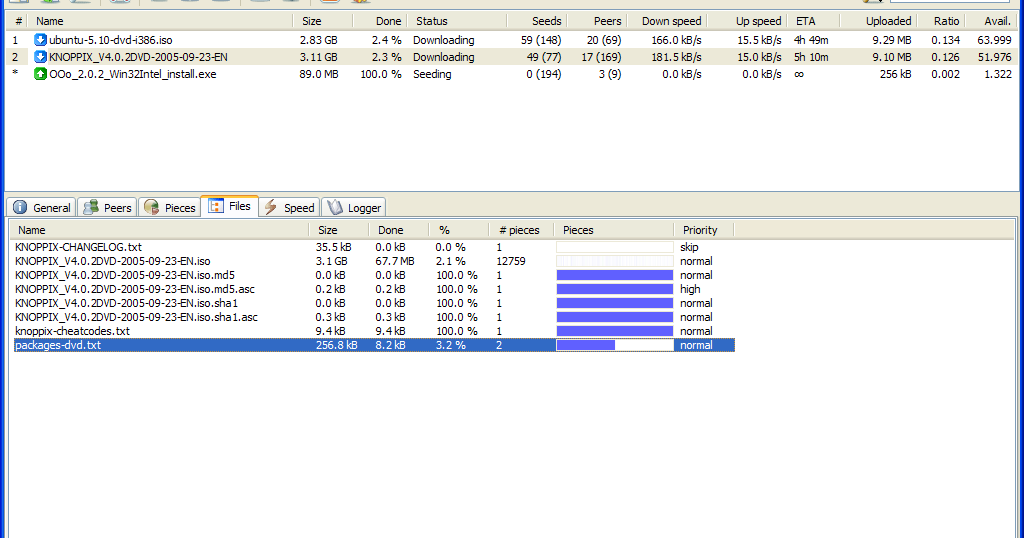
Task: Open the Speed tab
Action: [289, 208]
